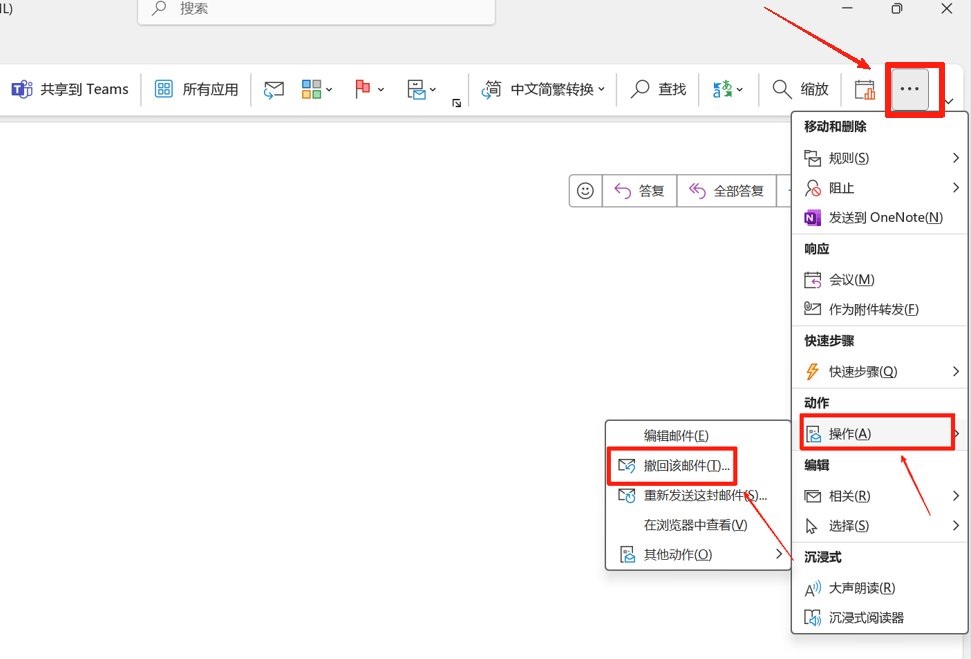Select 重新发送这封邮件(S)... option
The height and width of the screenshot is (659, 971).
click(x=698, y=495)
